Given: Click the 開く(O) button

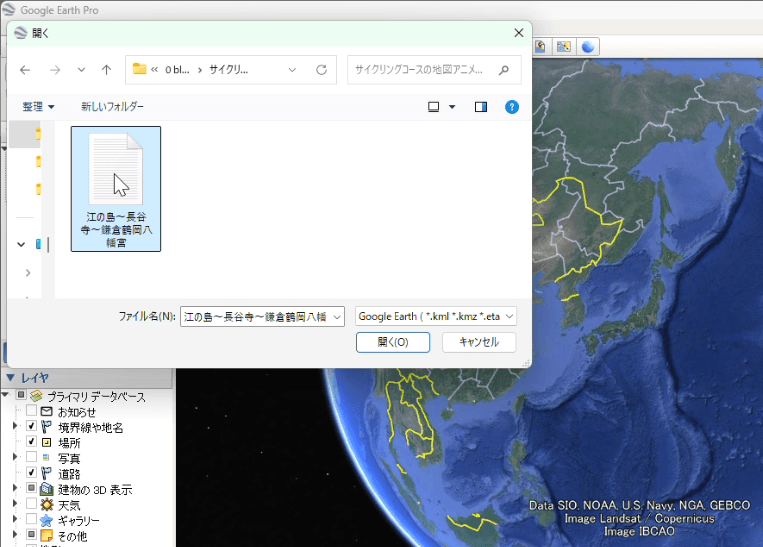Looking at the screenshot, I should (x=392, y=342).
